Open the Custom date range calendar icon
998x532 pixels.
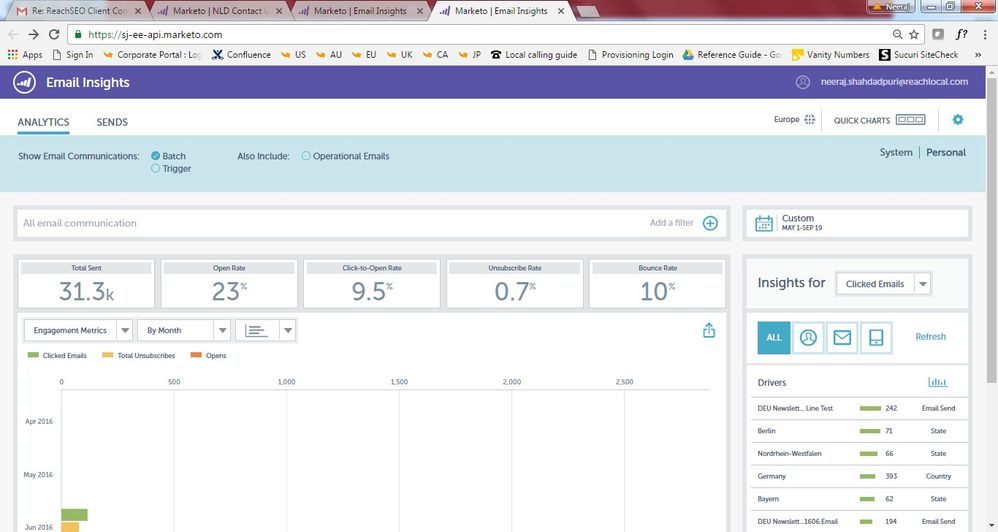tap(764, 223)
